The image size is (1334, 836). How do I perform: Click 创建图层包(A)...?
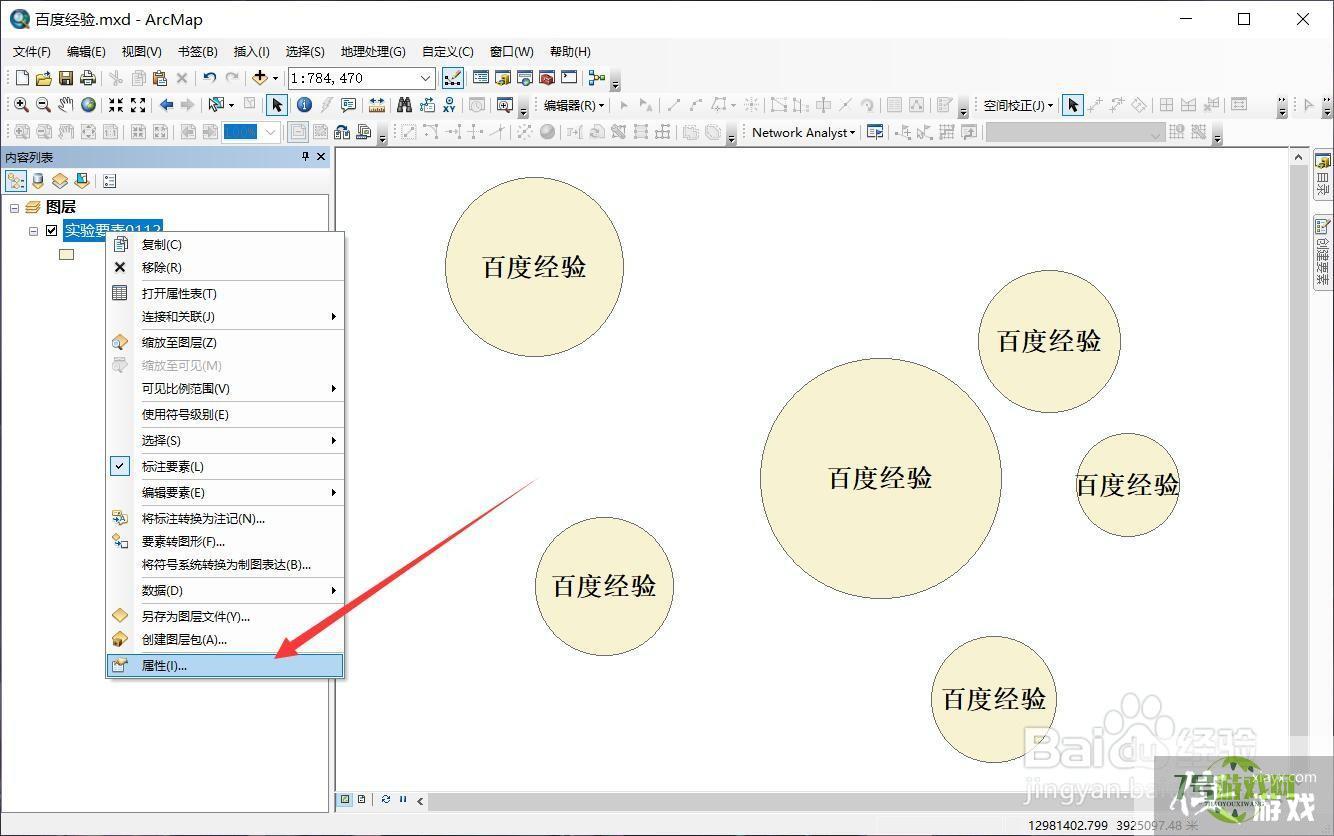coord(225,639)
